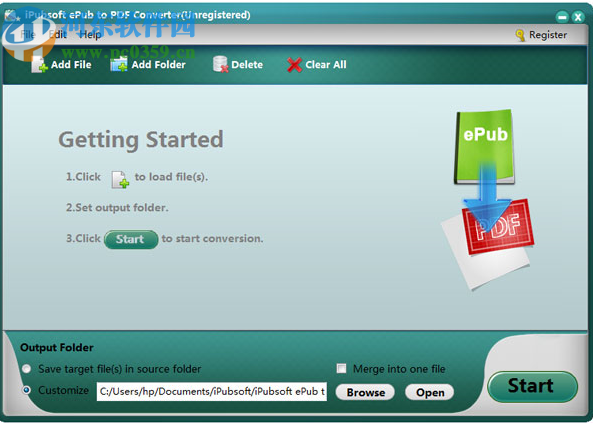
Task: Click the Add Folder toolbar icon
Action: point(119,64)
